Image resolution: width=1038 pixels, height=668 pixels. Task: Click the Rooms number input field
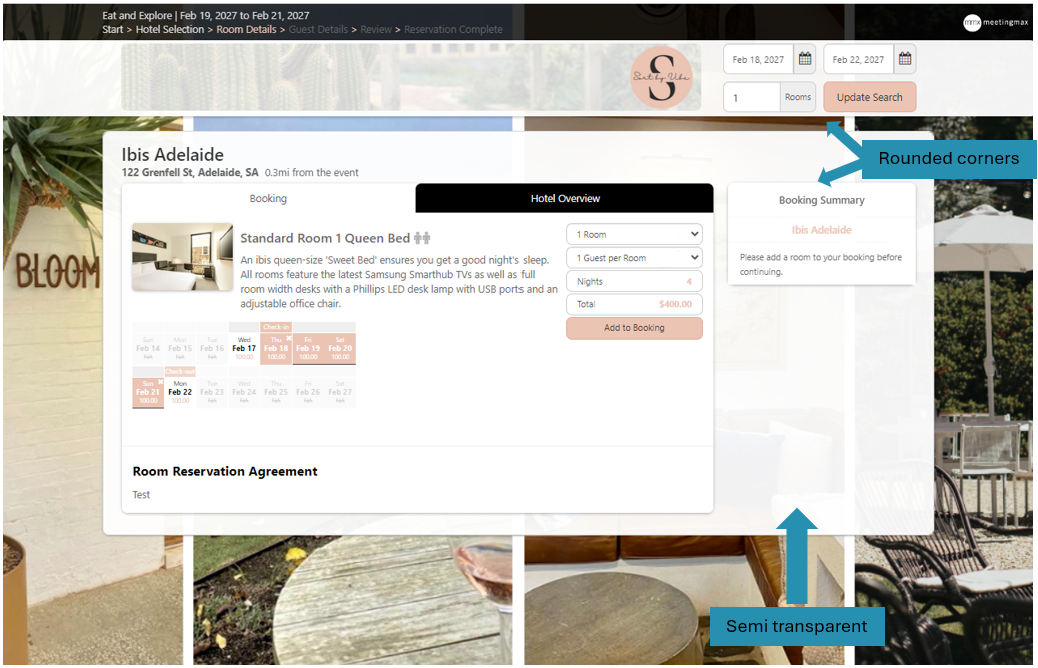(x=752, y=97)
